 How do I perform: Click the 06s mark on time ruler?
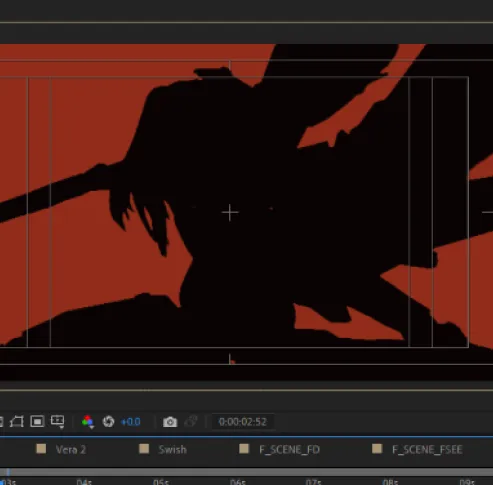[x=238, y=482]
